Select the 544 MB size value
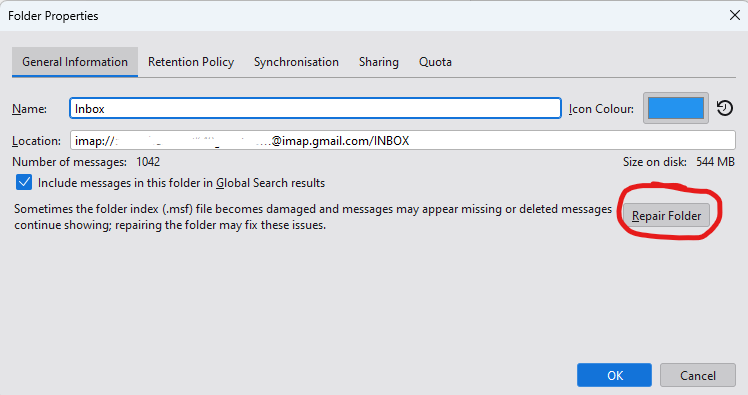 (715, 162)
